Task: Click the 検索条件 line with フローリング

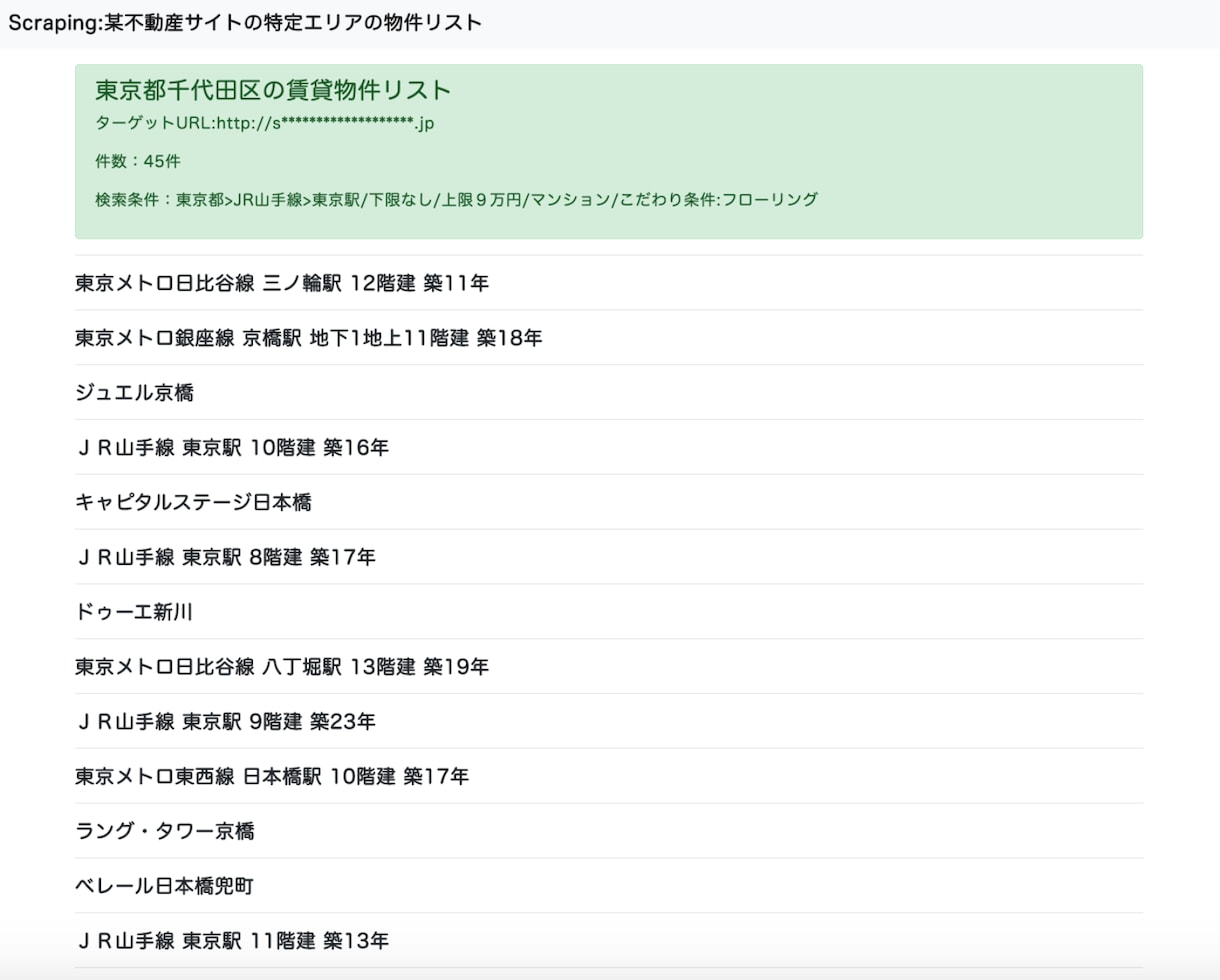Action: (x=456, y=200)
